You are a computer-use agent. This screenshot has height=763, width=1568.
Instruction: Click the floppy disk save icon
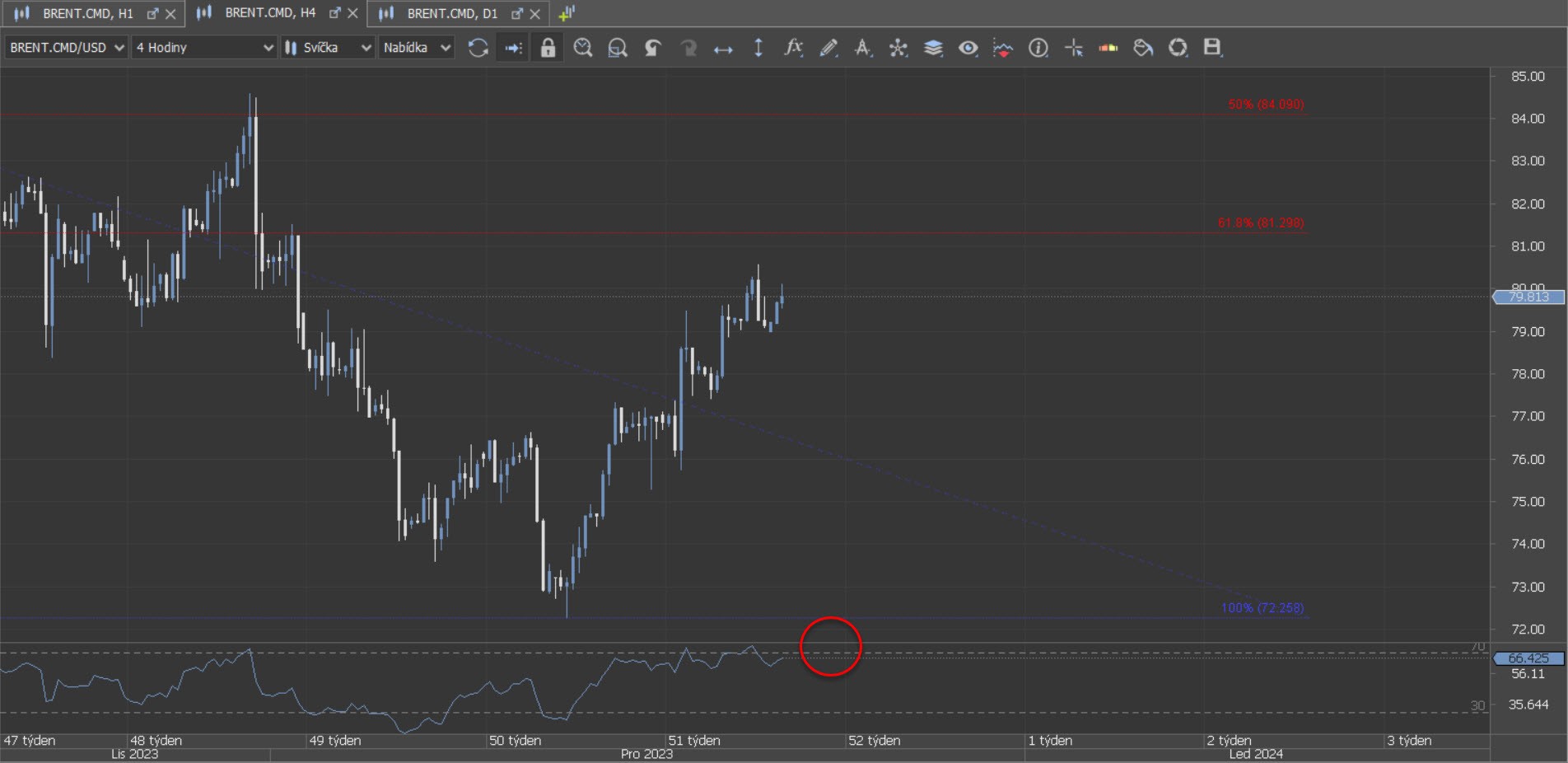pos(1212,48)
